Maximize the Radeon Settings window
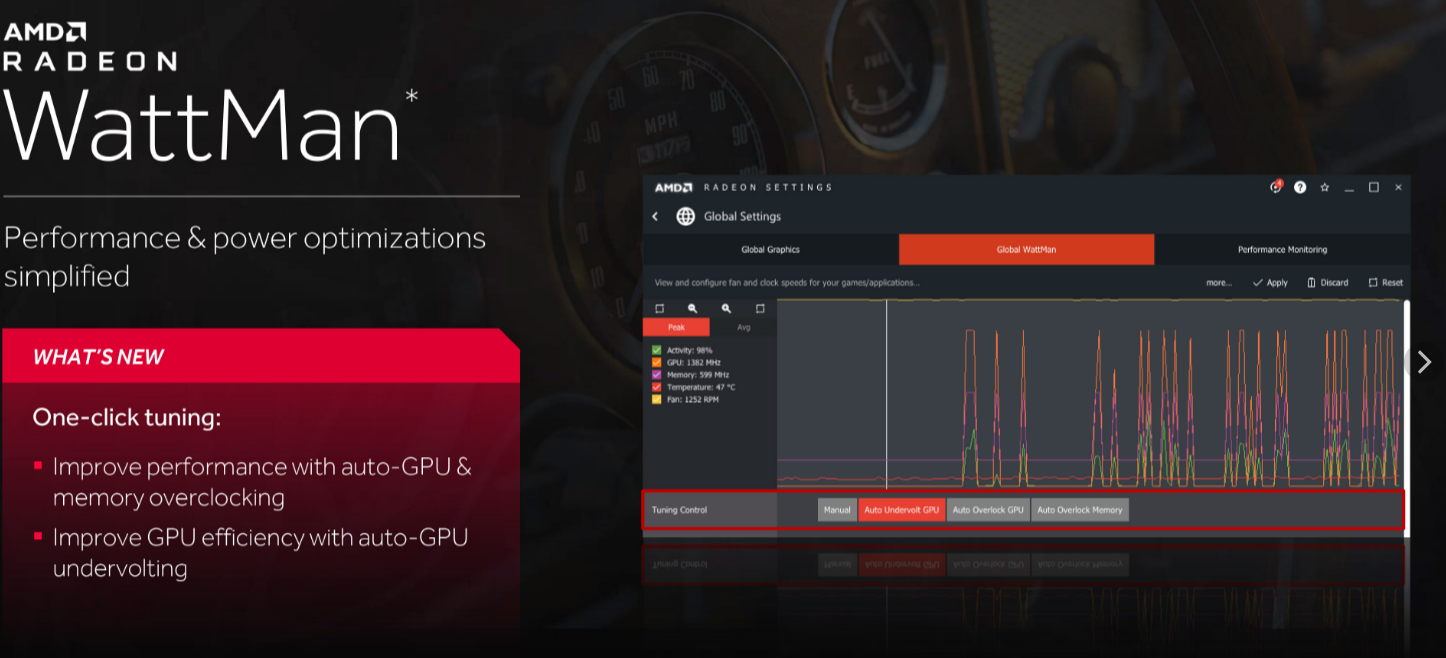Screen dimensions: 1446x658 1374,187
